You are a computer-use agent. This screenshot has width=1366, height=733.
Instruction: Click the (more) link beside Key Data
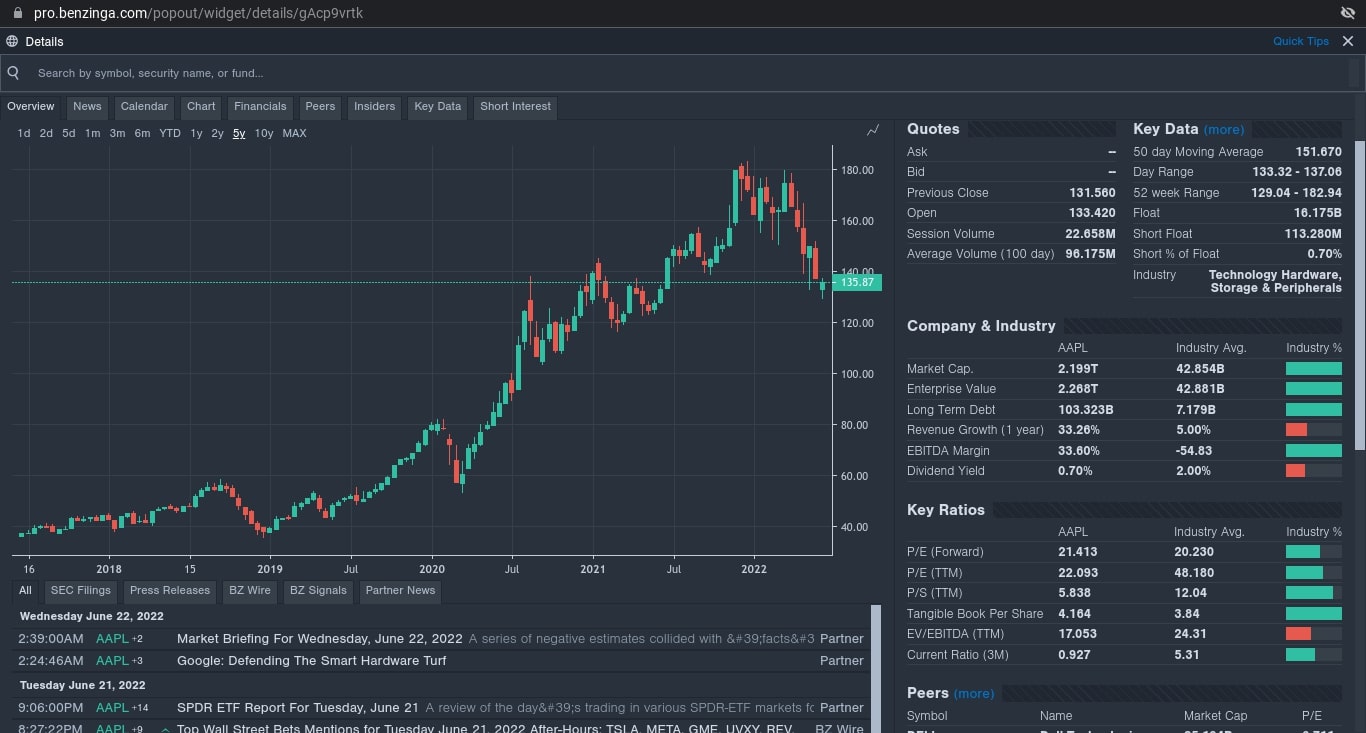click(1224, 130)
